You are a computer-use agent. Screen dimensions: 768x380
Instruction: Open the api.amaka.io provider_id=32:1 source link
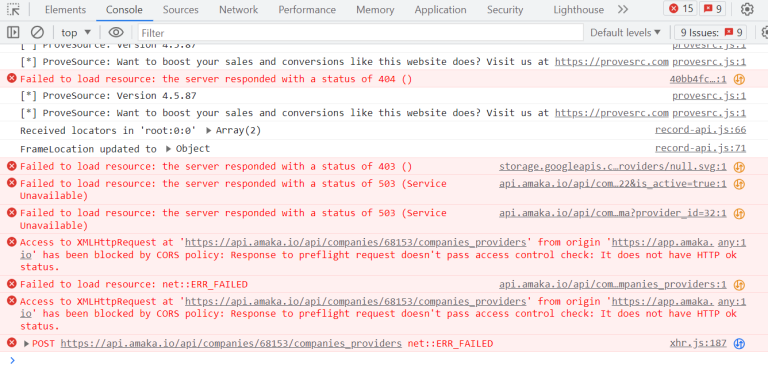(x=613, y=213)
